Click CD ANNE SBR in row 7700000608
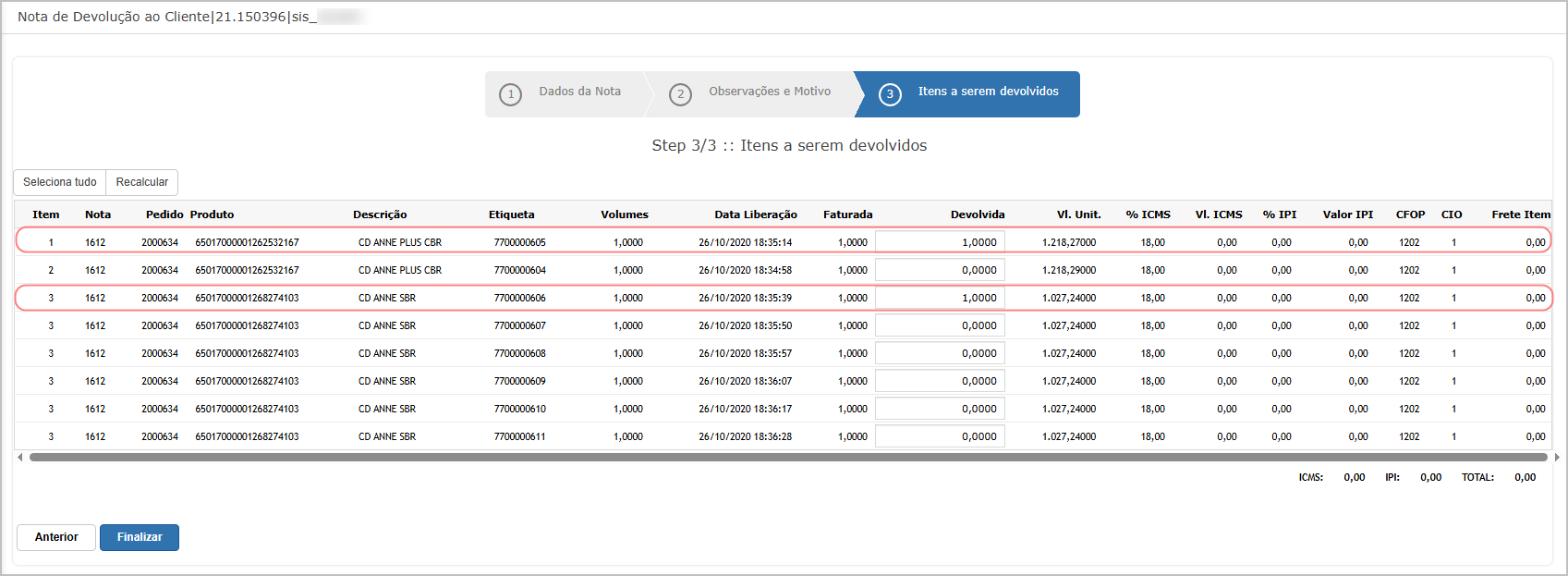Image resolution: width=1568 pixels, height=576 pixels. 387,353
